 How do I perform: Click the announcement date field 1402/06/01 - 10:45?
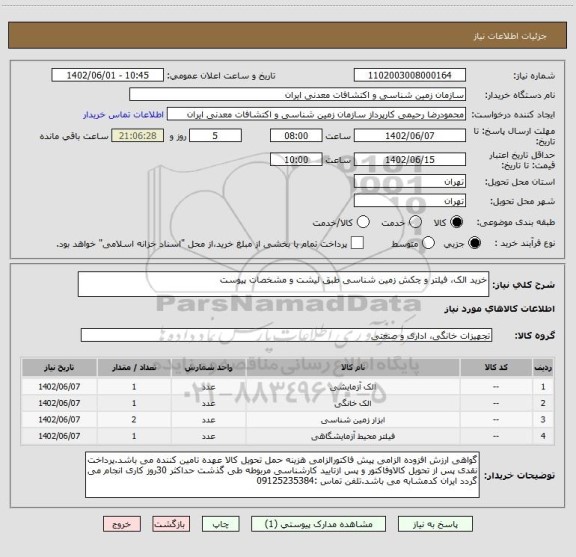click(108, 75)
